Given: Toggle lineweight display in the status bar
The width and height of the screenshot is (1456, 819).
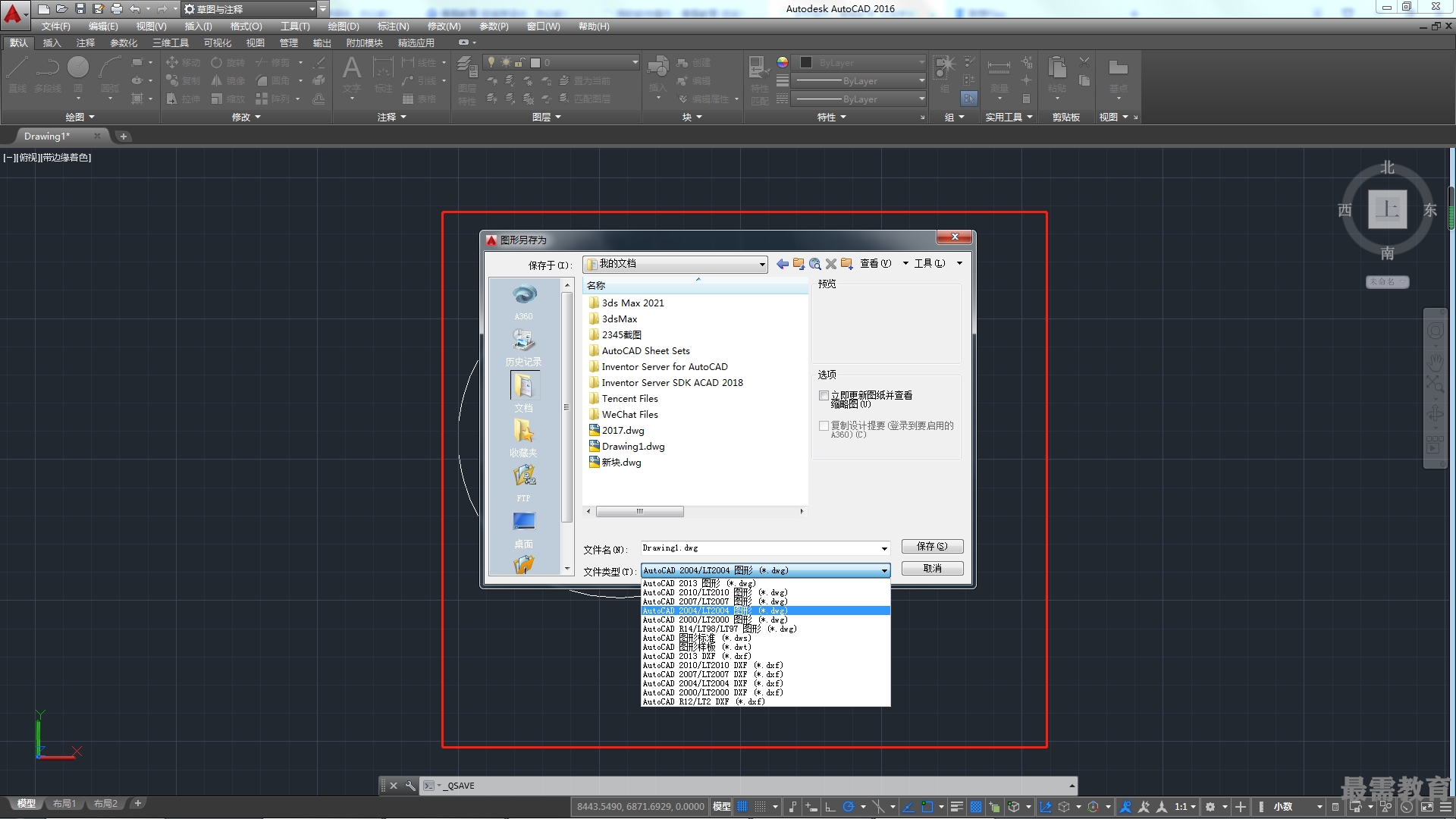Looking at the screenshot, I should tap(957, 807).
